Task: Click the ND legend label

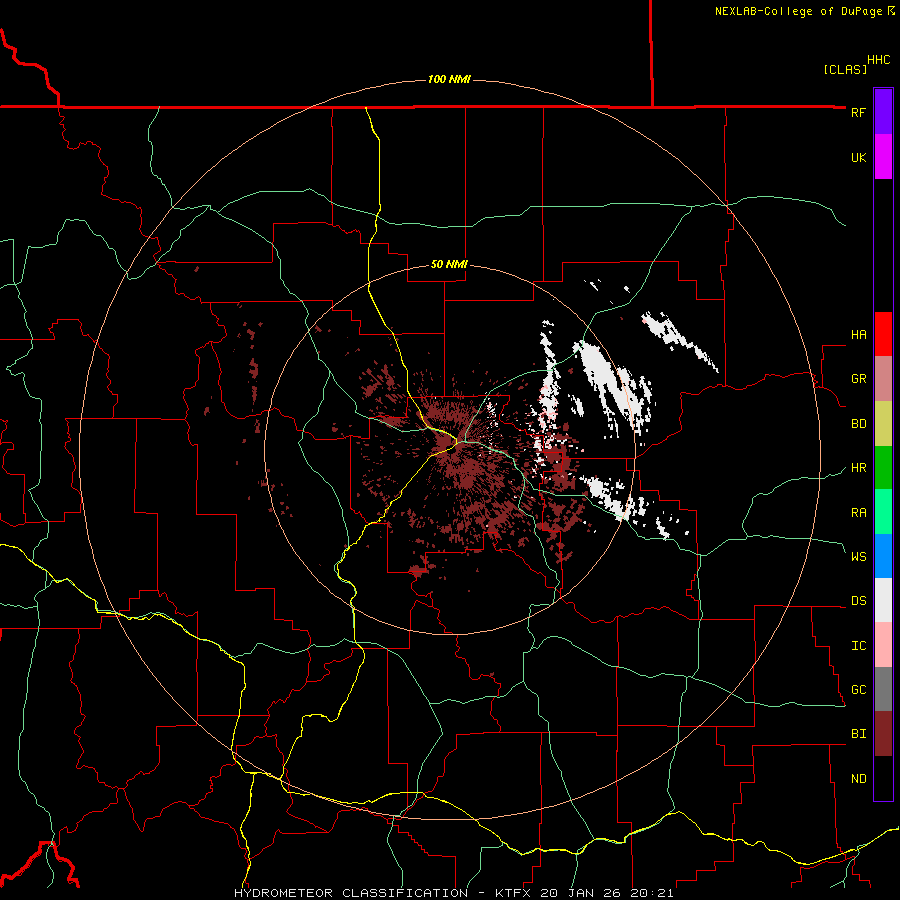Action: tap(858, 778)
